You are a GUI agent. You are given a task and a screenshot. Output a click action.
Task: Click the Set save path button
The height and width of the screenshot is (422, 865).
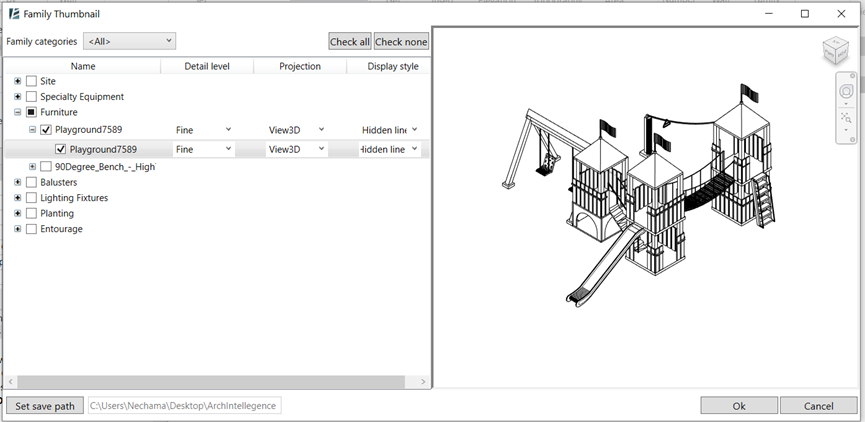click(45, 406)
